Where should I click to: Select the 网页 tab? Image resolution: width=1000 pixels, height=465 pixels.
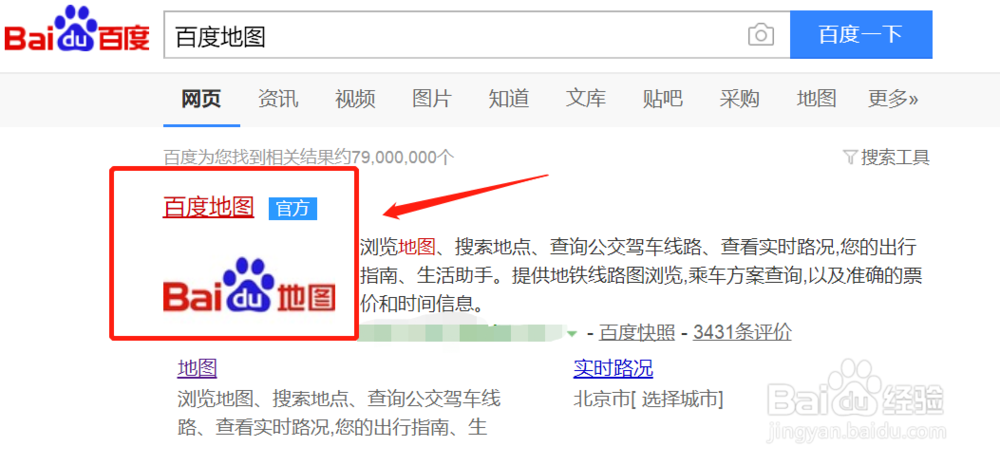click(201, 98)
